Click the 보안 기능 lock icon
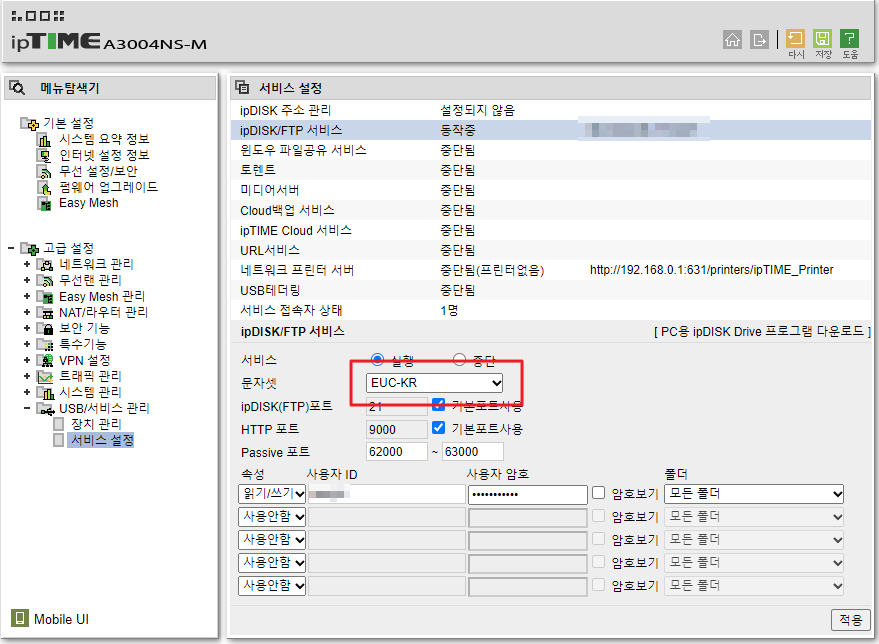Screen dimensions: 879x644 (45, 328)
